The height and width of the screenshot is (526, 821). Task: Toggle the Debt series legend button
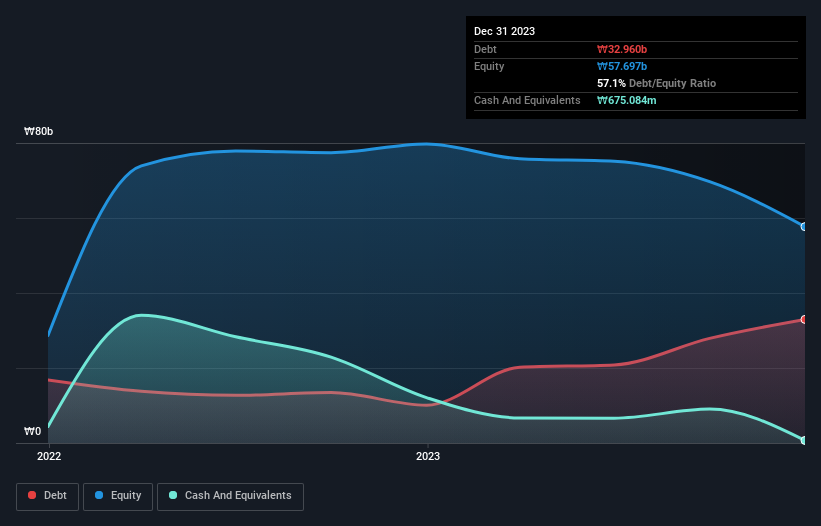(47, 496)
